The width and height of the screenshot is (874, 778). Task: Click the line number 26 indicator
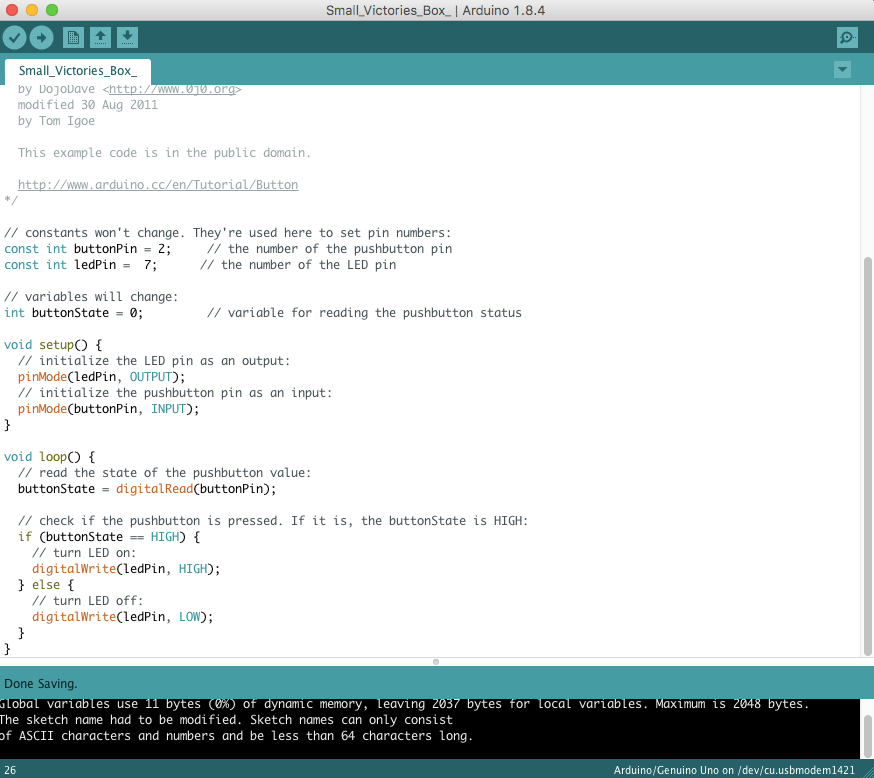[12, 769]
